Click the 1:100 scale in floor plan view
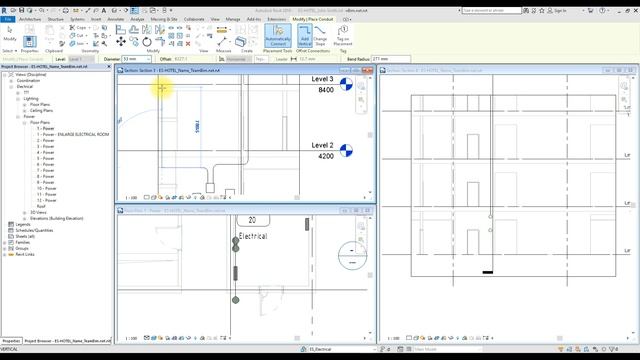The width and height of the screenshot is (640, 360). click(131, 338)
